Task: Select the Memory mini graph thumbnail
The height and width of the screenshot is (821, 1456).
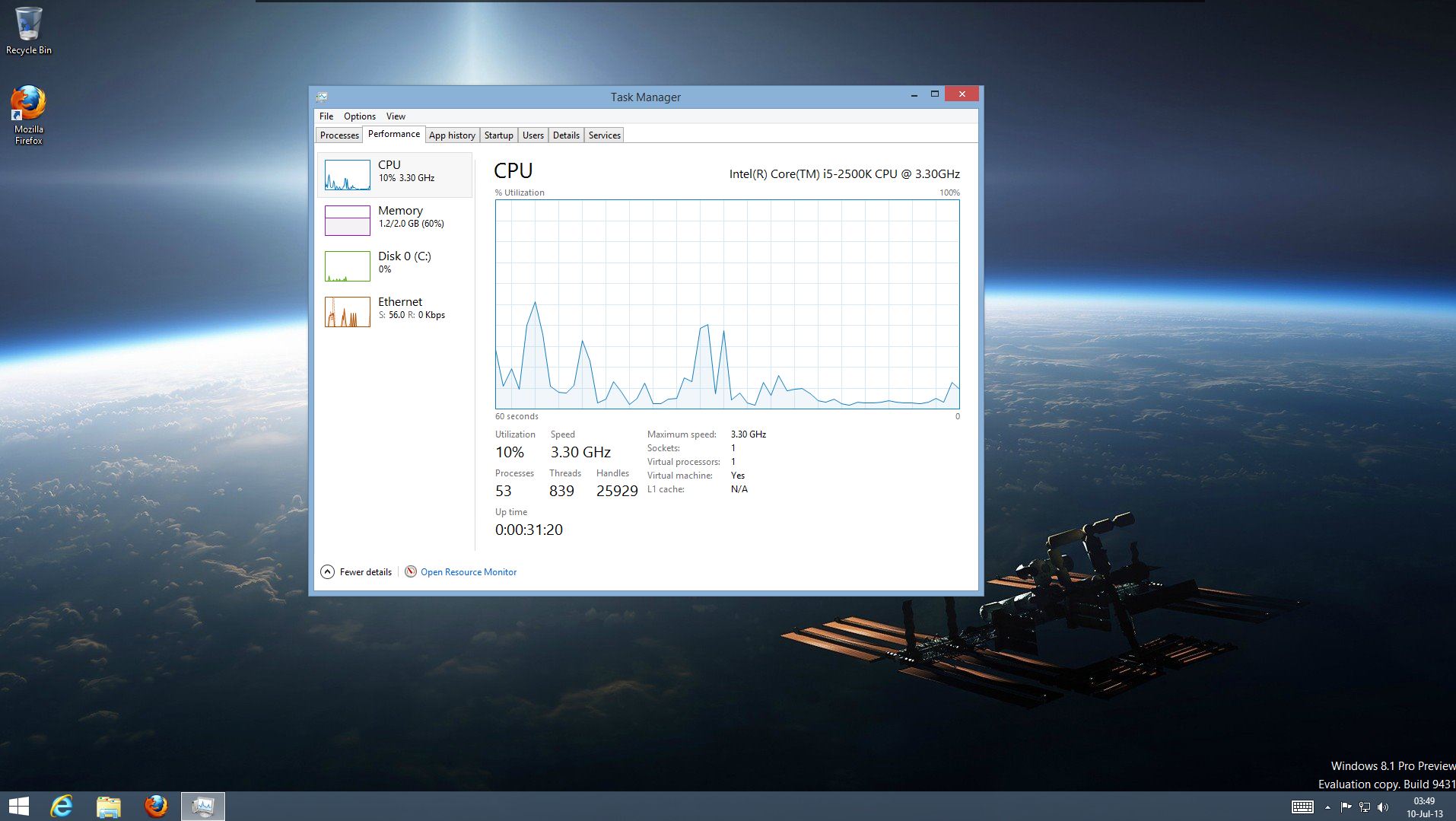Action: point(348,221)
